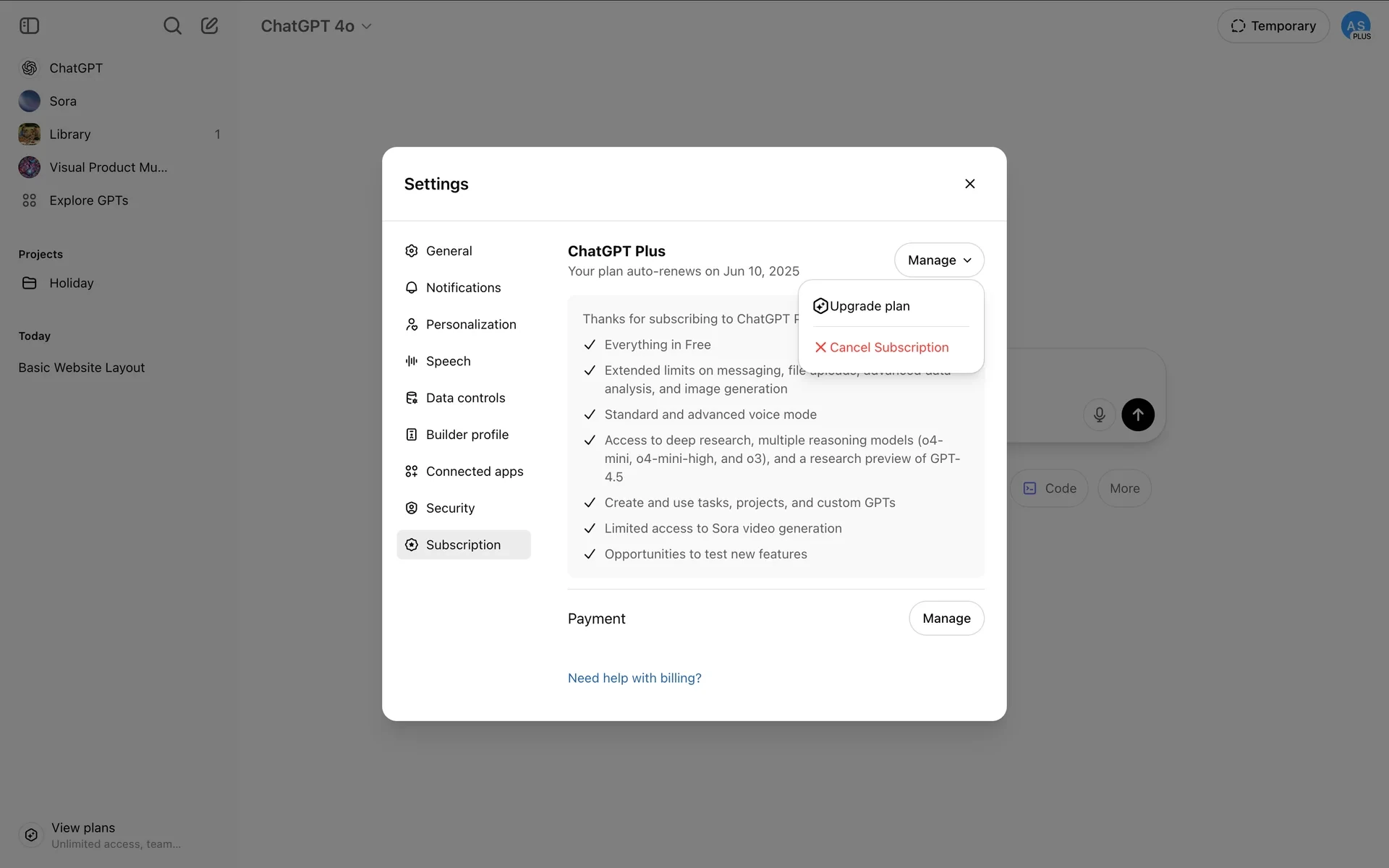The height and width of the screenshot is (868, 1389).
Task: Click Manage button next to Payment
Action: click(946, 618)
